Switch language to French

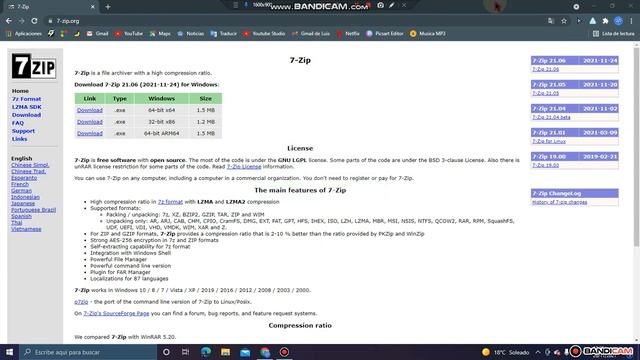click(x=20, y=184)
